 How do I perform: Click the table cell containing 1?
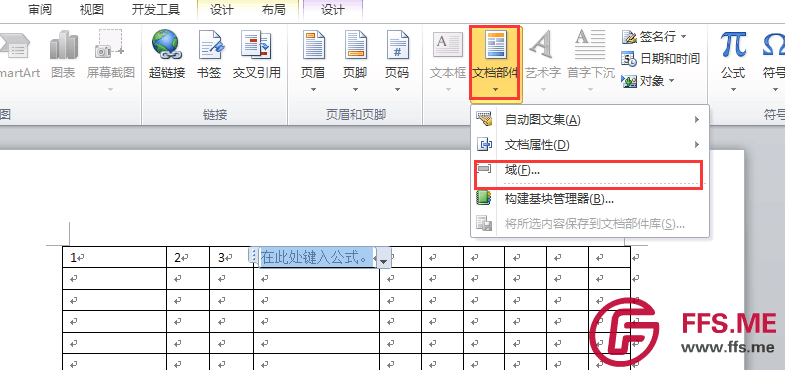(x=115, y=257)
